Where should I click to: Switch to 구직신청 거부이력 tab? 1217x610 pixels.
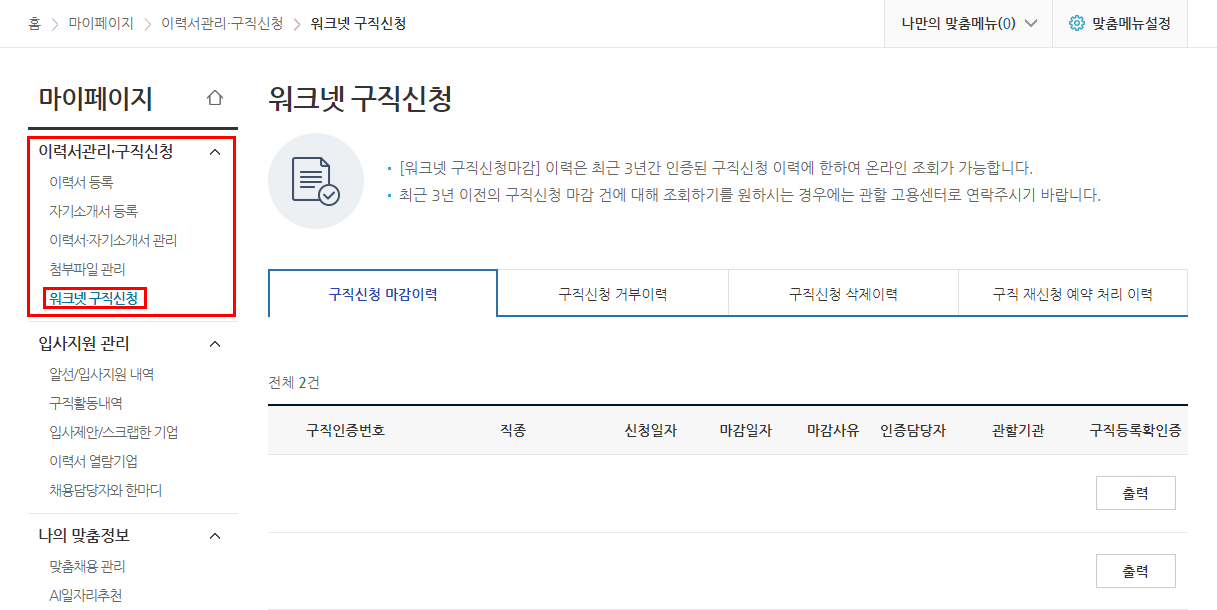613,294
